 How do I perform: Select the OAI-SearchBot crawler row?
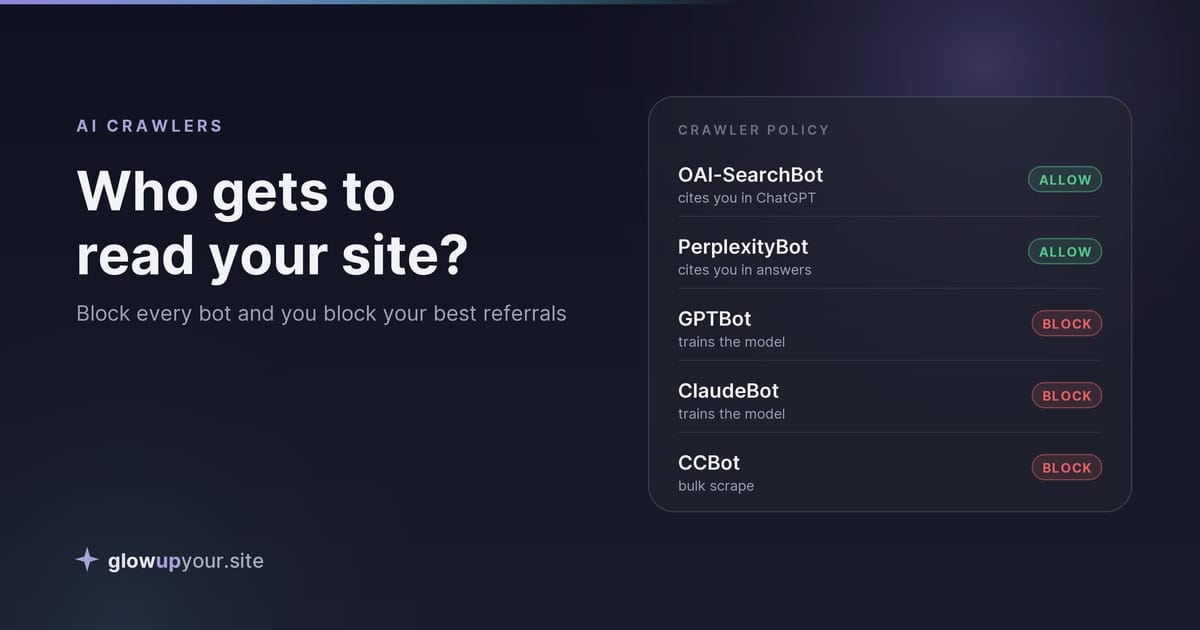tap(890, 185)
